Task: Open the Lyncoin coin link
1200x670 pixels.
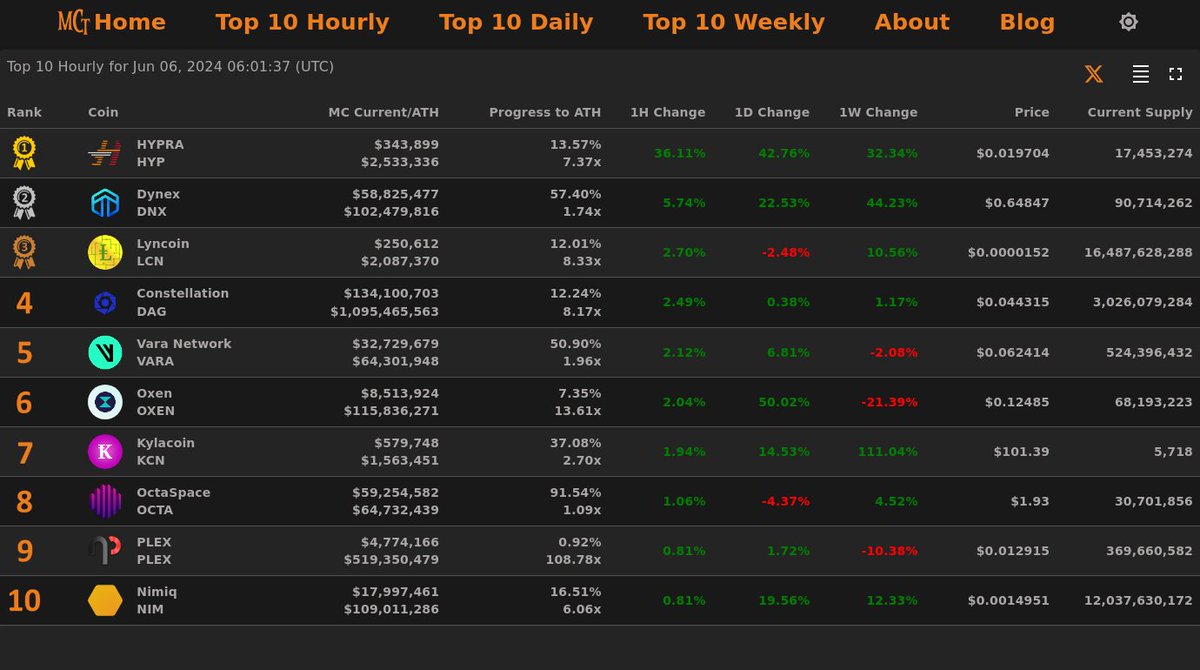Action: [163, 244]
